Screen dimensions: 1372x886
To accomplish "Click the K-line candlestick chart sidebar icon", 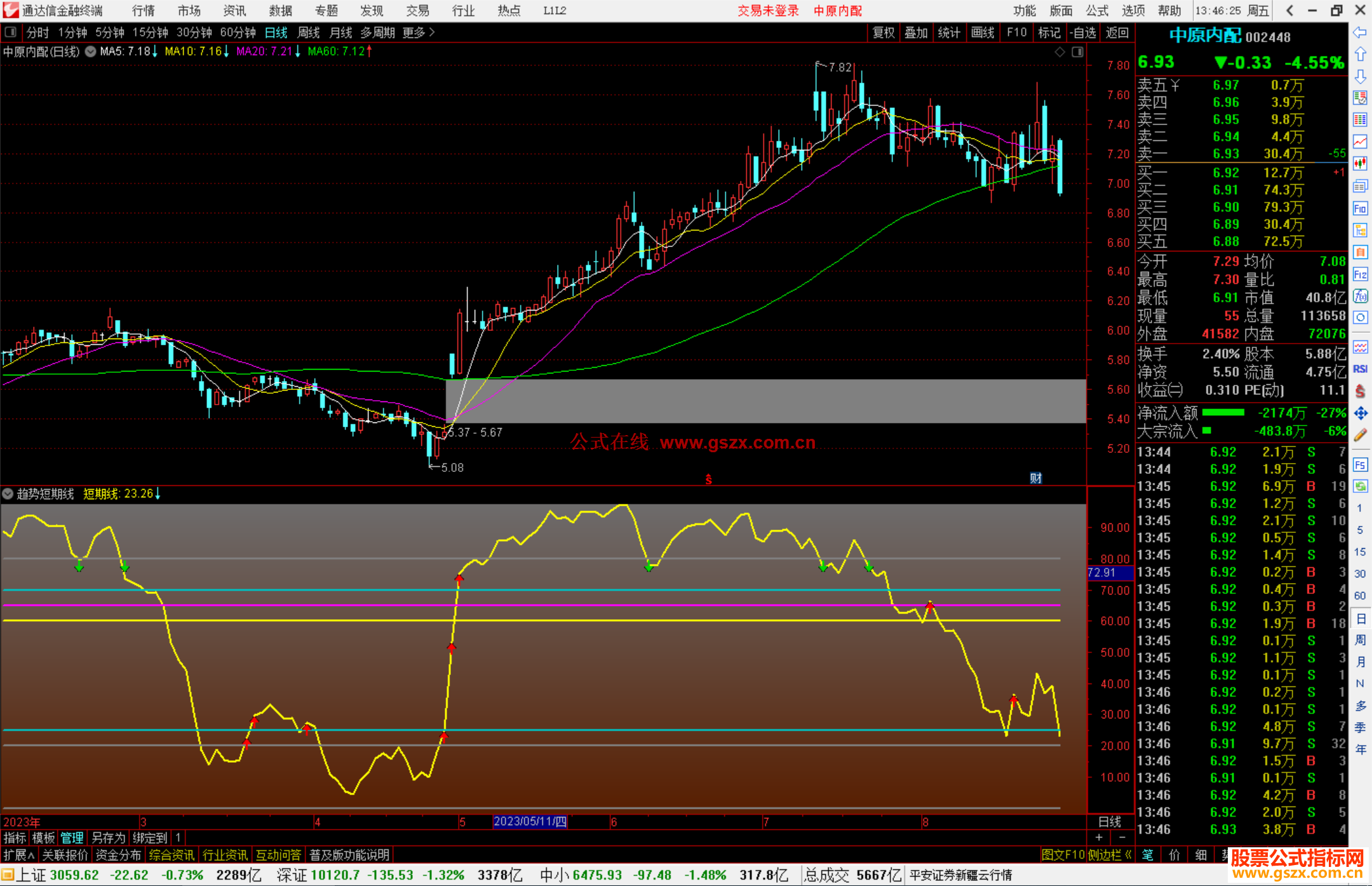I will click(x=1360, y=163).
